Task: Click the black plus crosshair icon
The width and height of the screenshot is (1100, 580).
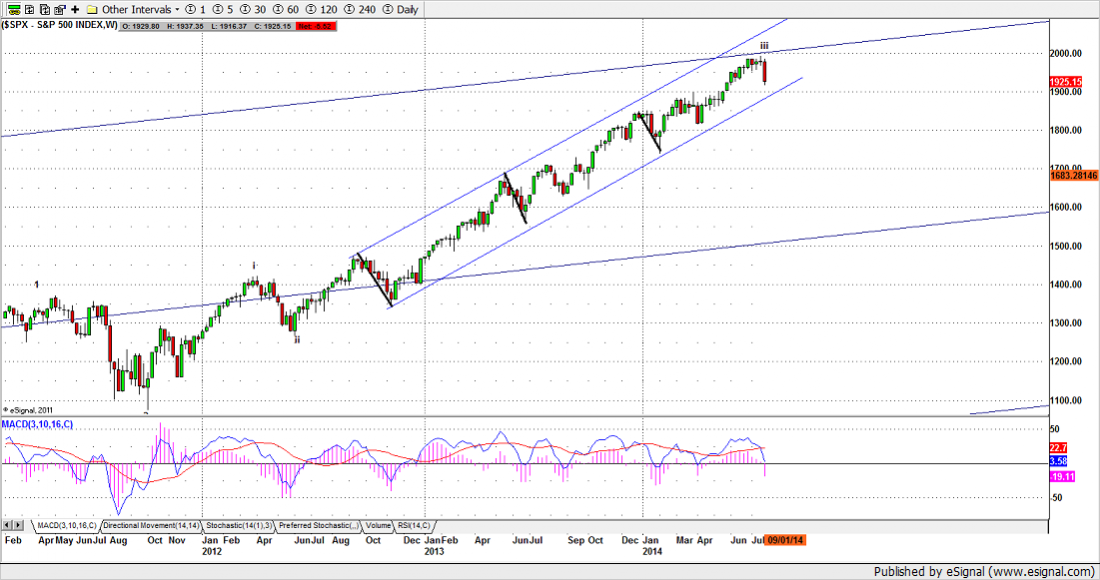Action: pyautogui.click(x=74, y=8)
